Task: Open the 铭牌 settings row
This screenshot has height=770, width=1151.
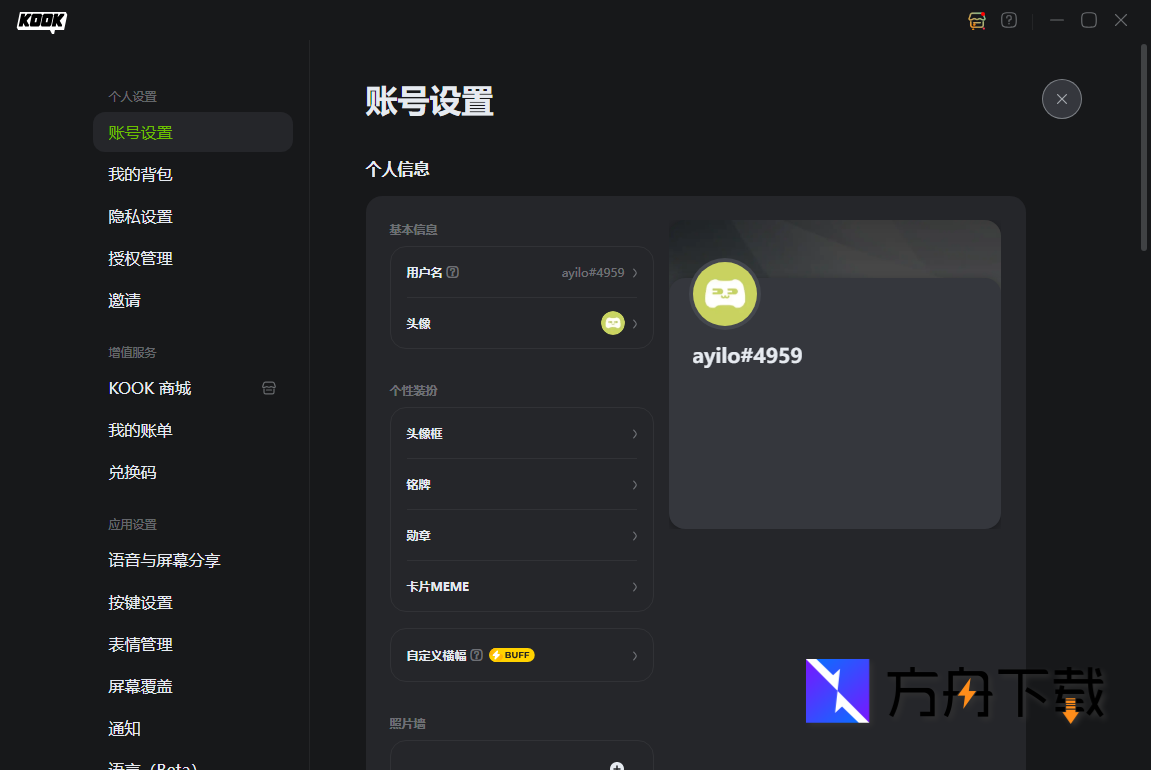Action: [x=521, y=484]
